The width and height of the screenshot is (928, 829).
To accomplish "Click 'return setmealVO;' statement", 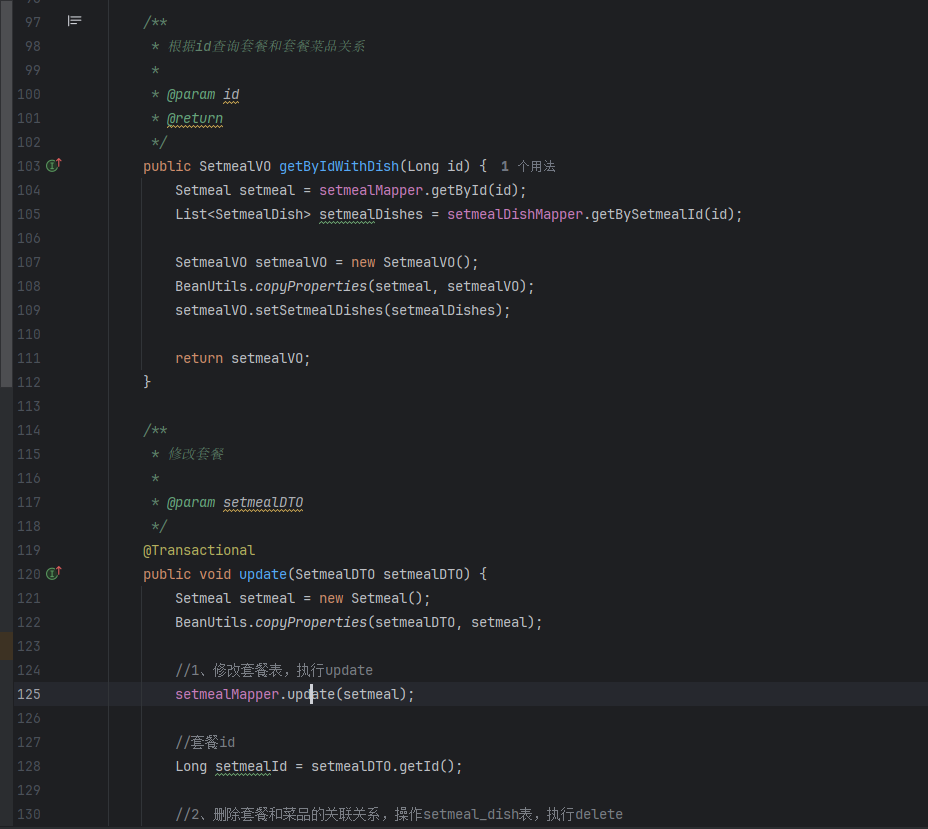I will click(243, 358).
